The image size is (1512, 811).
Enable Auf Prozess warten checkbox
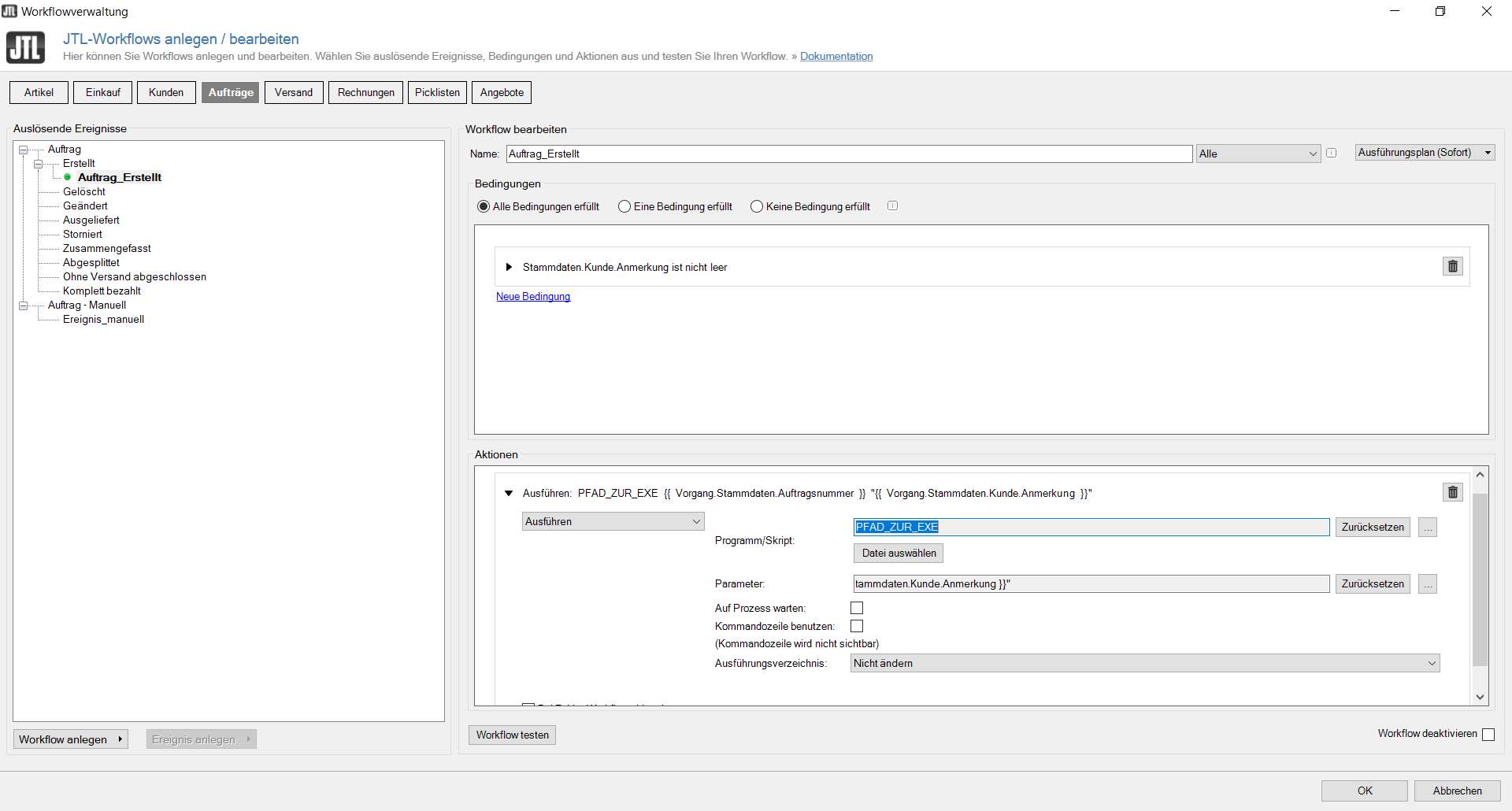[x=857, y=608]
